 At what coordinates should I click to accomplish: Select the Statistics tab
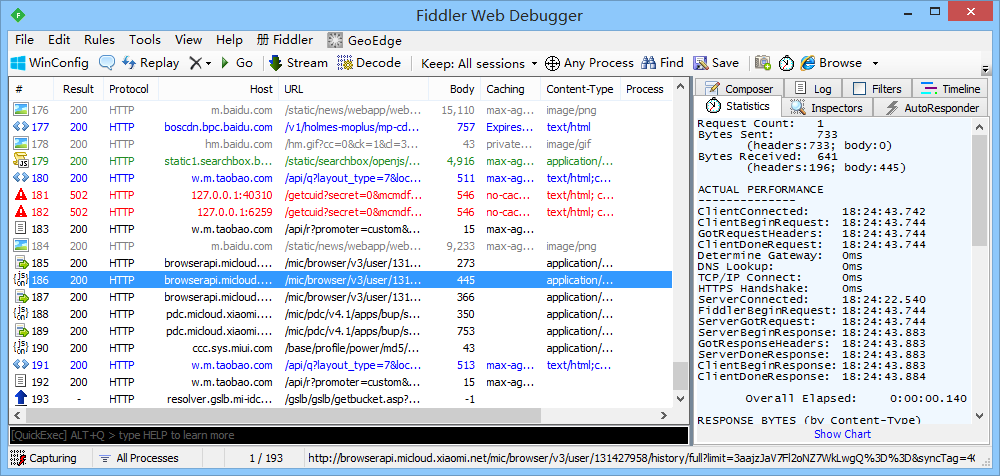[739, 106]
